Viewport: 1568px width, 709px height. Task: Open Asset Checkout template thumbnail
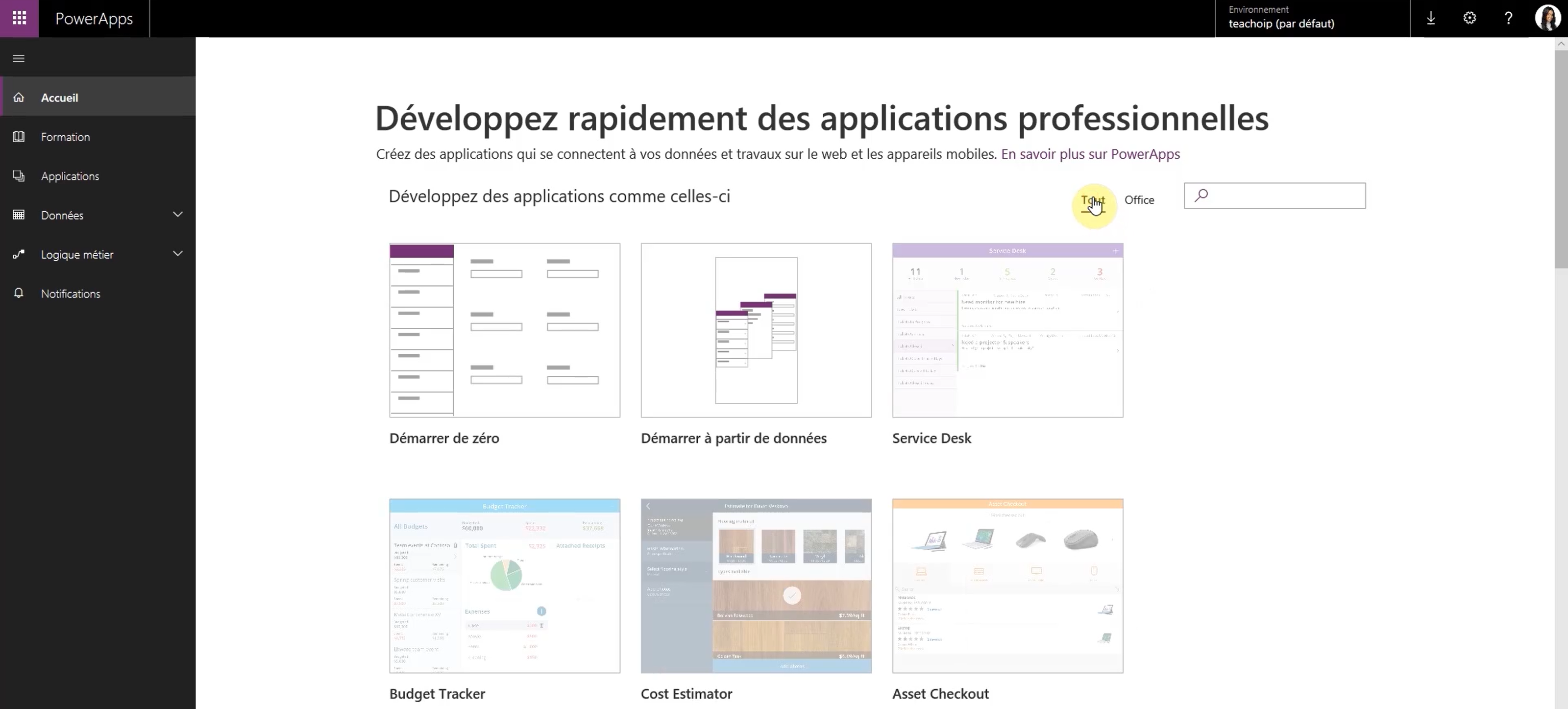[1007, 586]
